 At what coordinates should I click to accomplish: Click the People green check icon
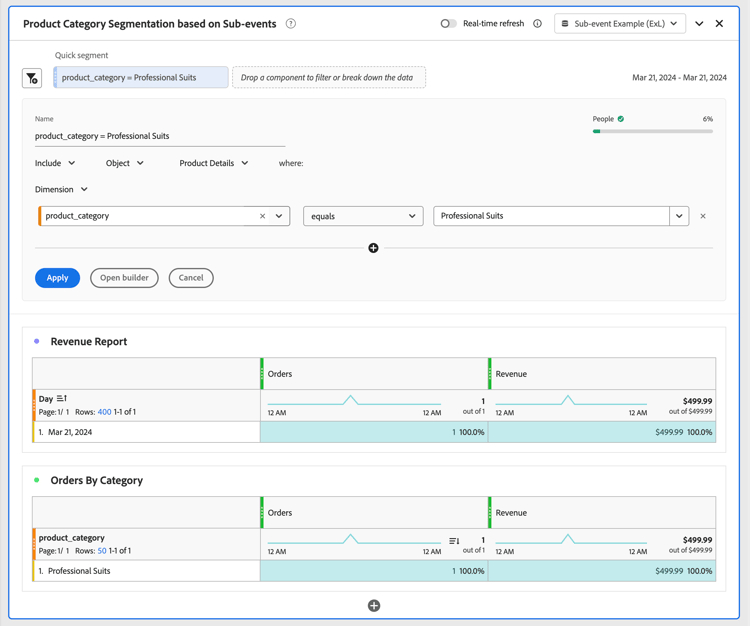[x=620, y=119]
